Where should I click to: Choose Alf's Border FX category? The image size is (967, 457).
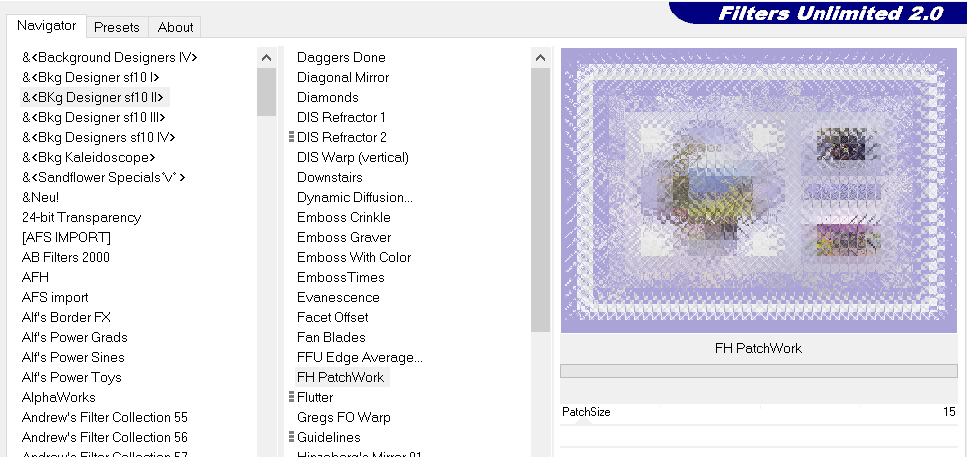click(66, 317)
